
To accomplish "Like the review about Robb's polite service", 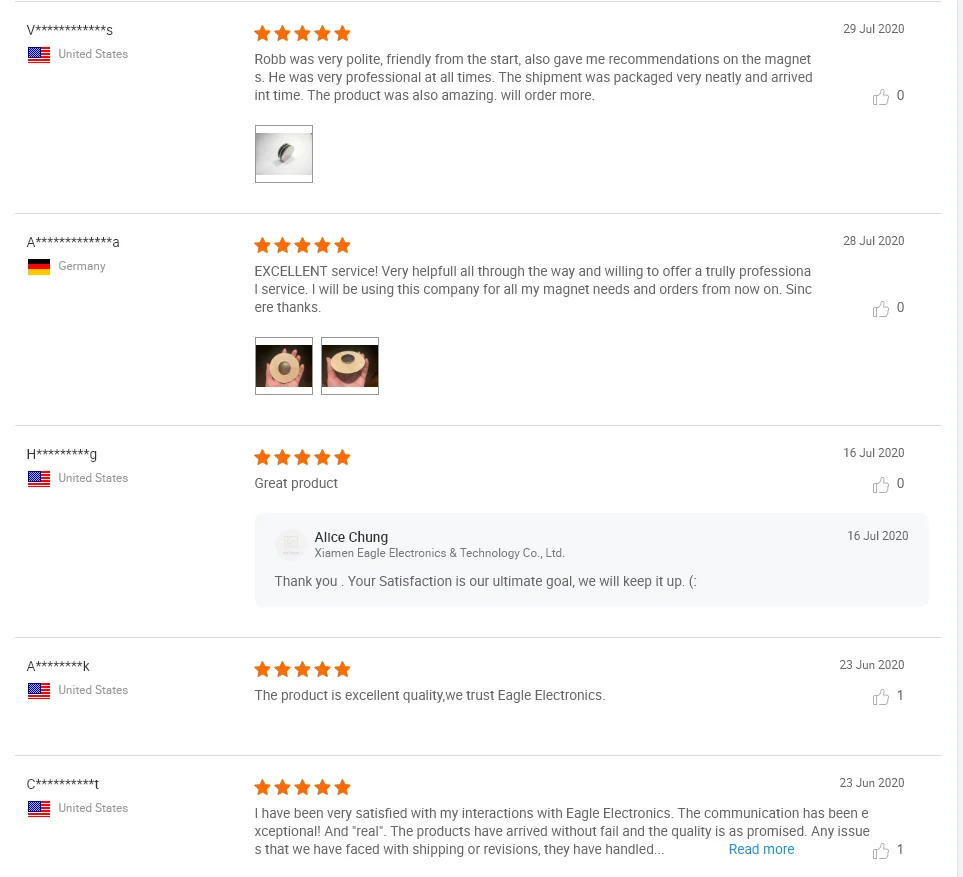I will (x=881, y=97).
